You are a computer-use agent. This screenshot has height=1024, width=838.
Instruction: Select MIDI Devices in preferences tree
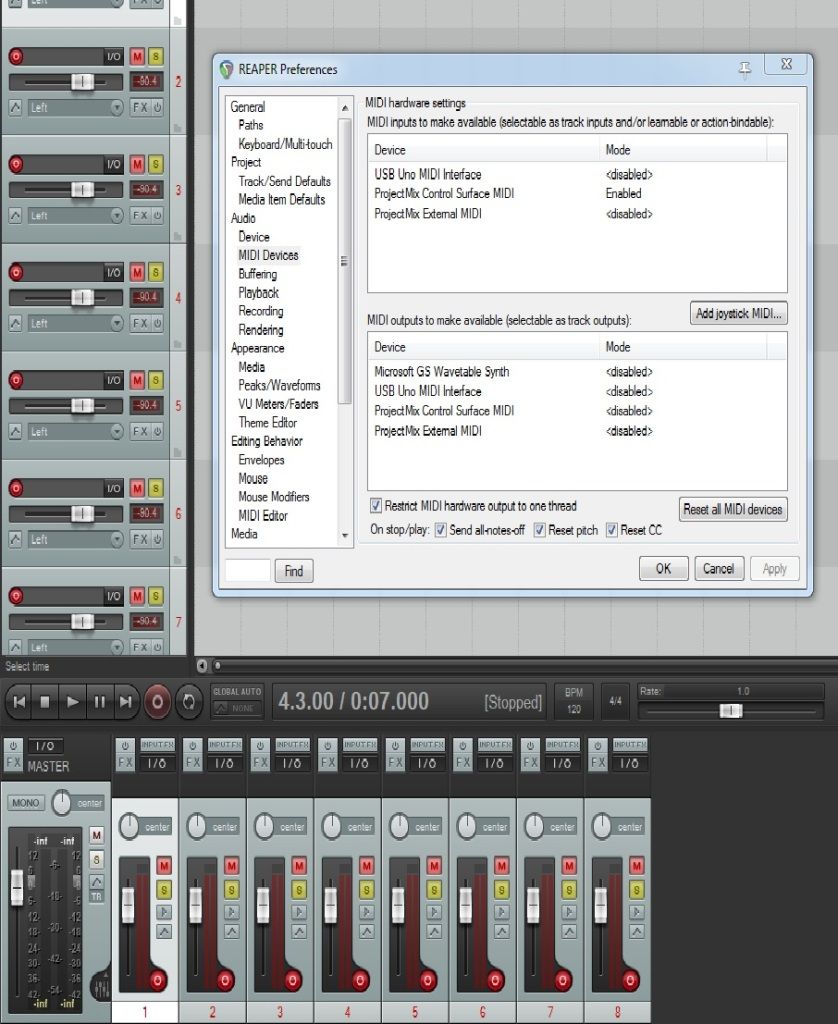coord(268,255)
